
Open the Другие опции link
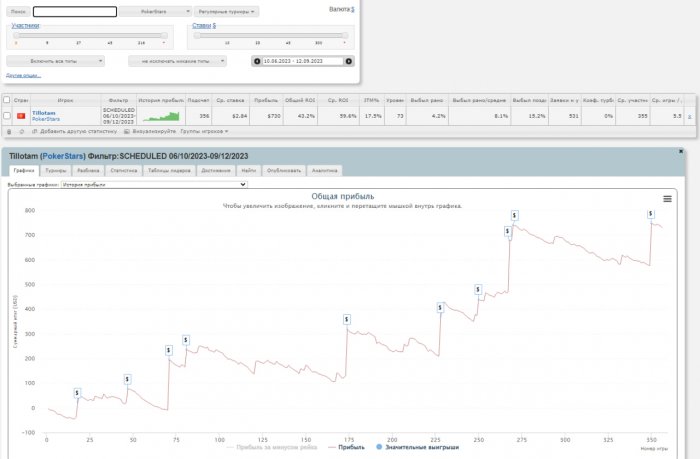(24, 75)
